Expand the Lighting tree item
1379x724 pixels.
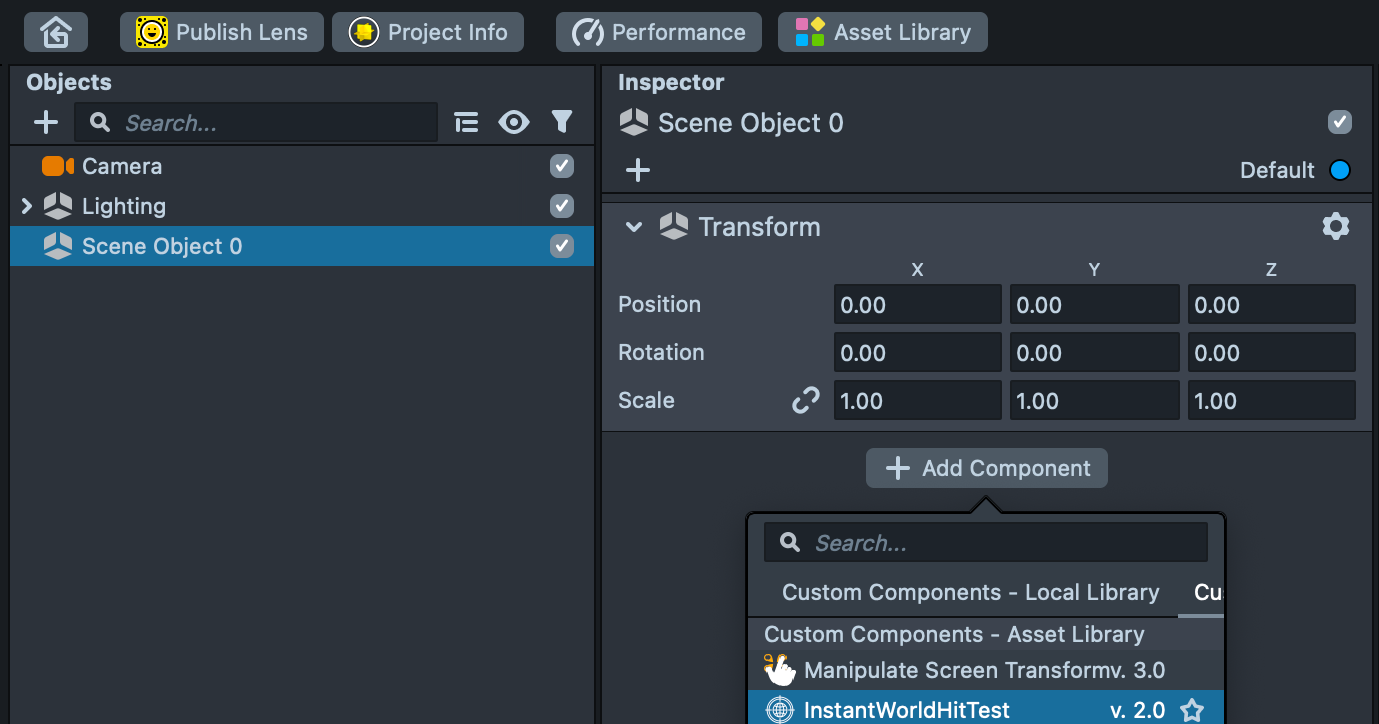coord(27,206)
